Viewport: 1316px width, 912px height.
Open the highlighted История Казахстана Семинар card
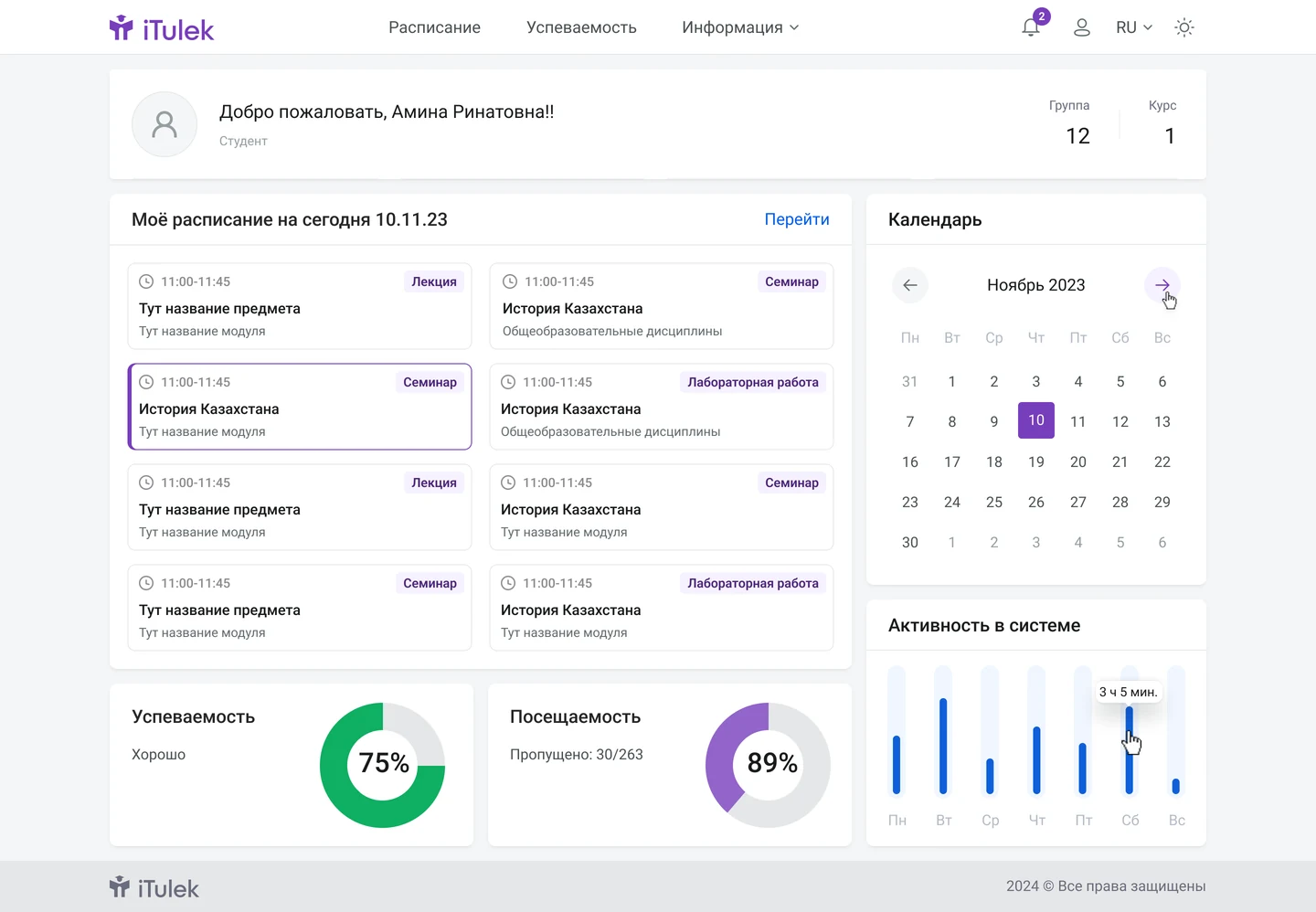click(x=300, y=407)
